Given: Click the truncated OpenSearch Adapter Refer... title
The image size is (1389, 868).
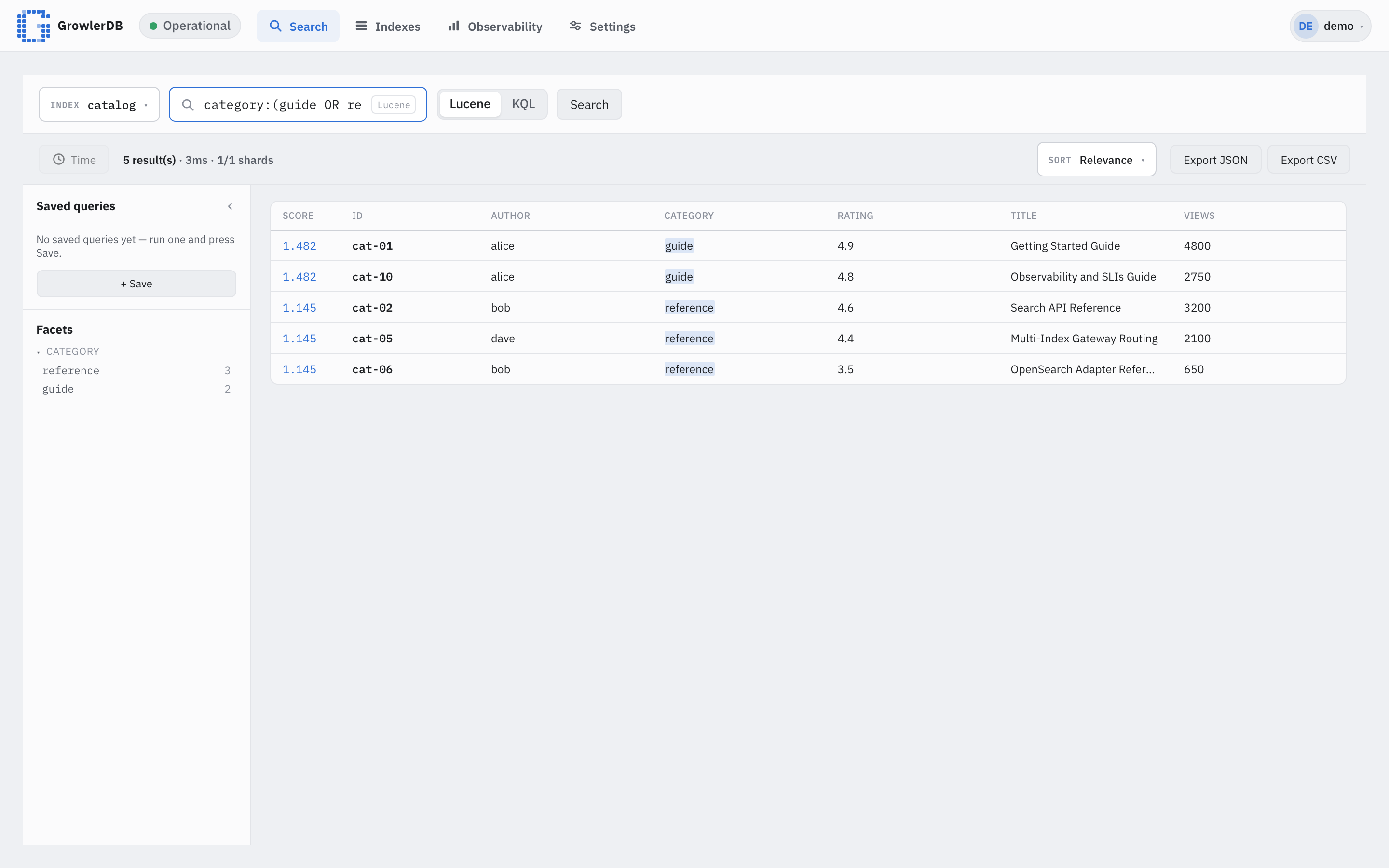Looking at the screenshot, I should click(x=1082, y=370).
